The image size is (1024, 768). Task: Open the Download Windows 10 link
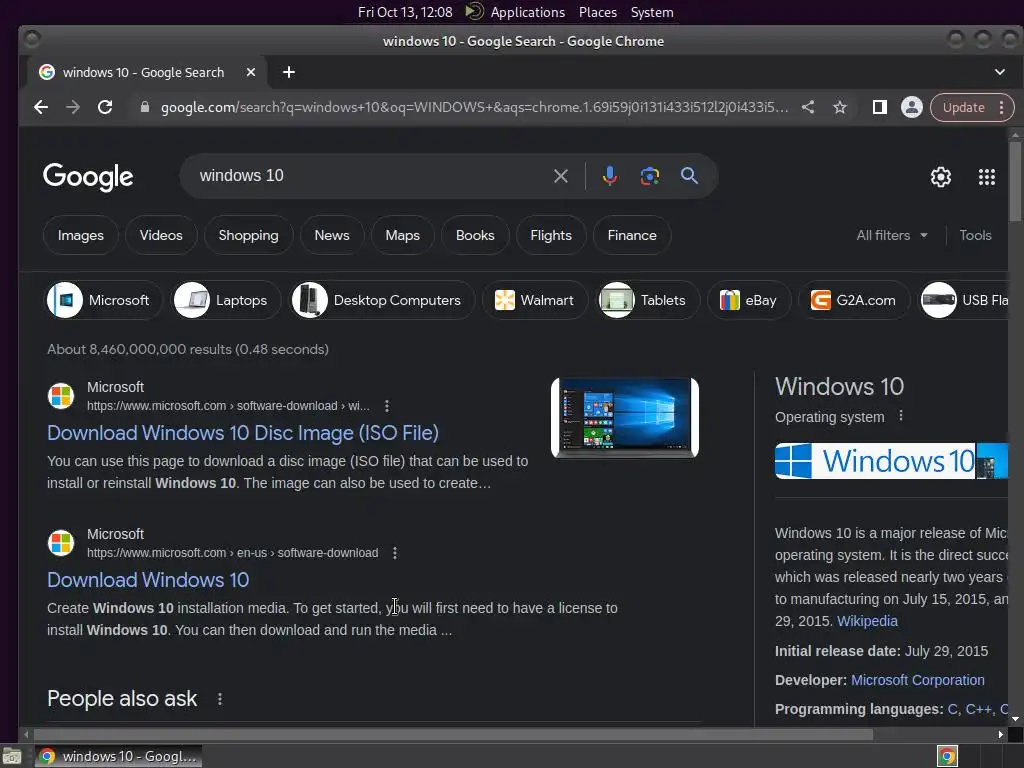coord(148,580)
